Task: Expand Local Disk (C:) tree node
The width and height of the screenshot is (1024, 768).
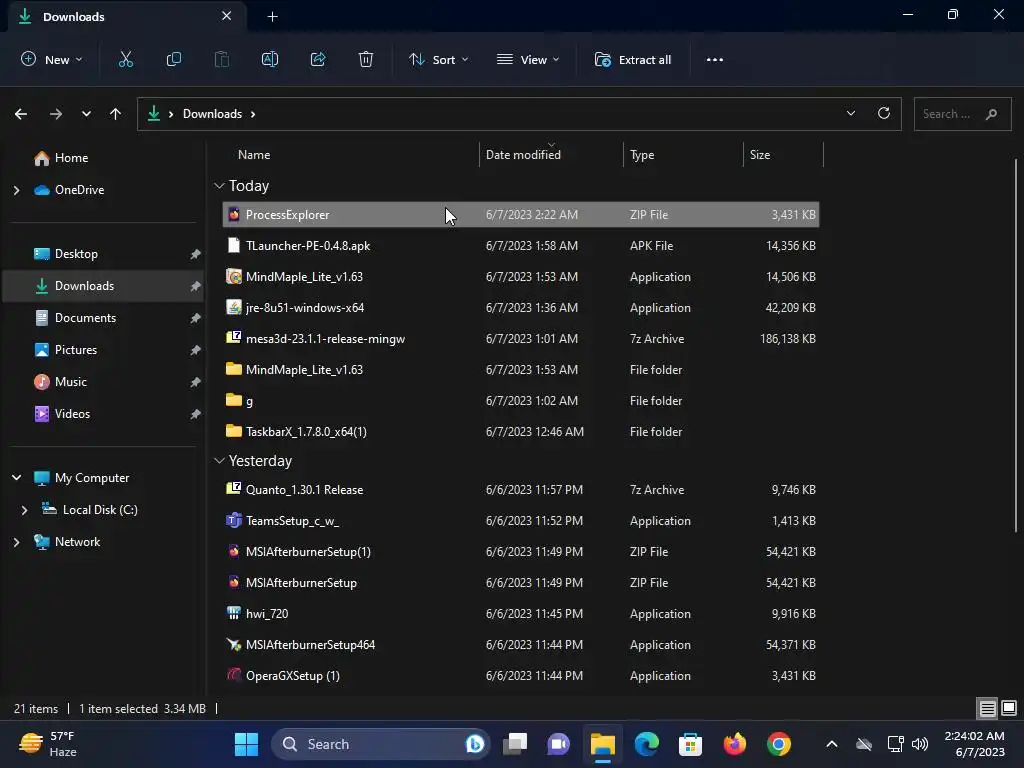Action: pyautogui.click(x=24, y=510)
